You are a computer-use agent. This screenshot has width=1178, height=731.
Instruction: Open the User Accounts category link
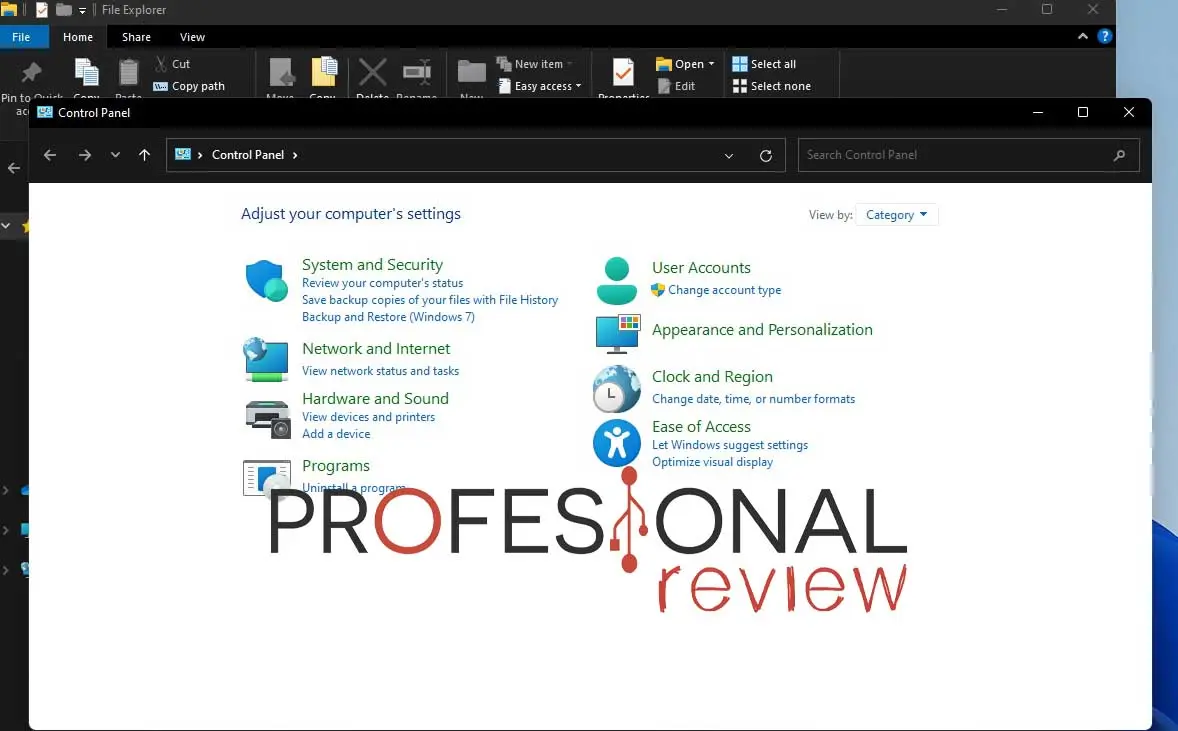coord(701,267)
